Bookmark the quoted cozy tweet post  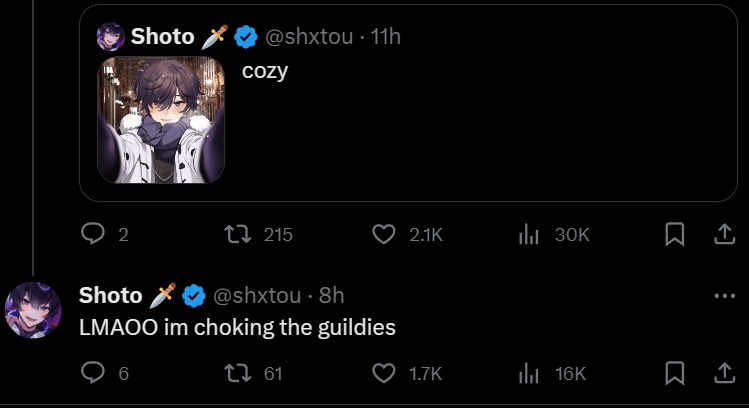(x=674, y=234)
